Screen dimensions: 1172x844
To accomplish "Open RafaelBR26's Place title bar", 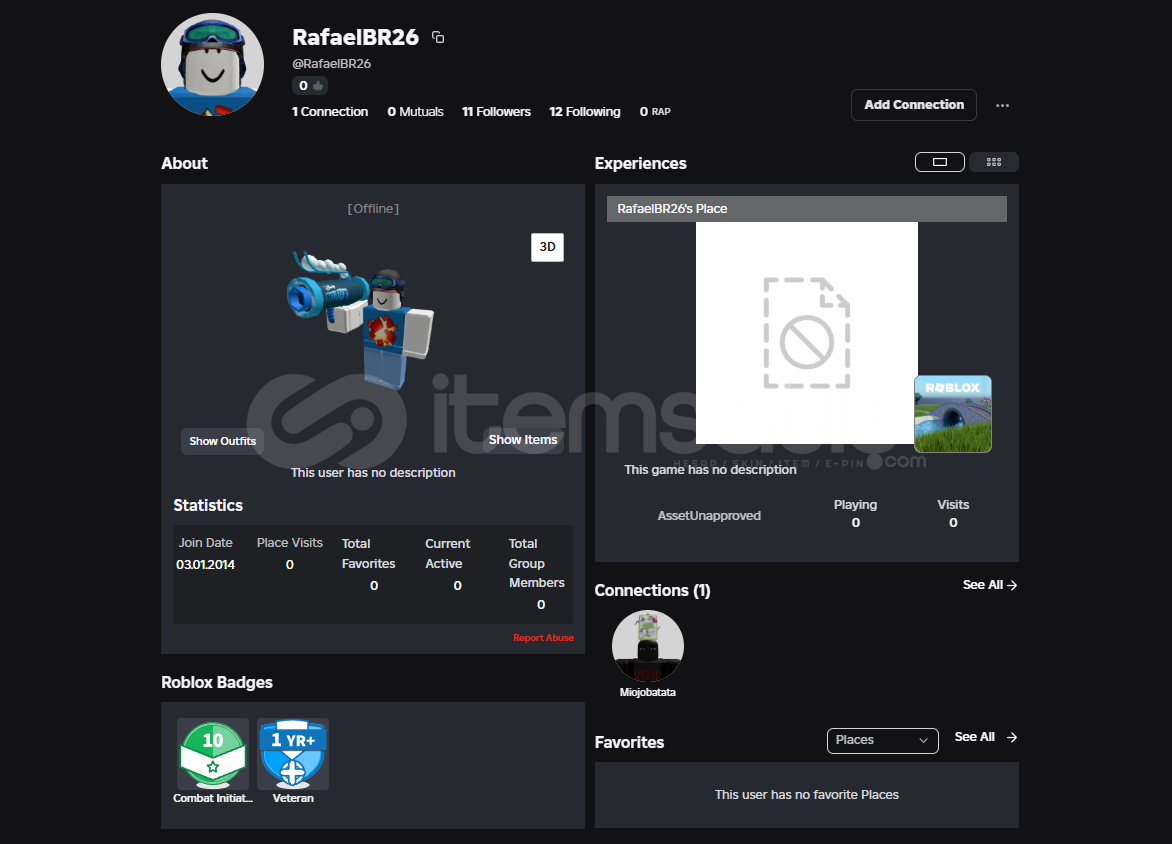I will coord(806,209).
